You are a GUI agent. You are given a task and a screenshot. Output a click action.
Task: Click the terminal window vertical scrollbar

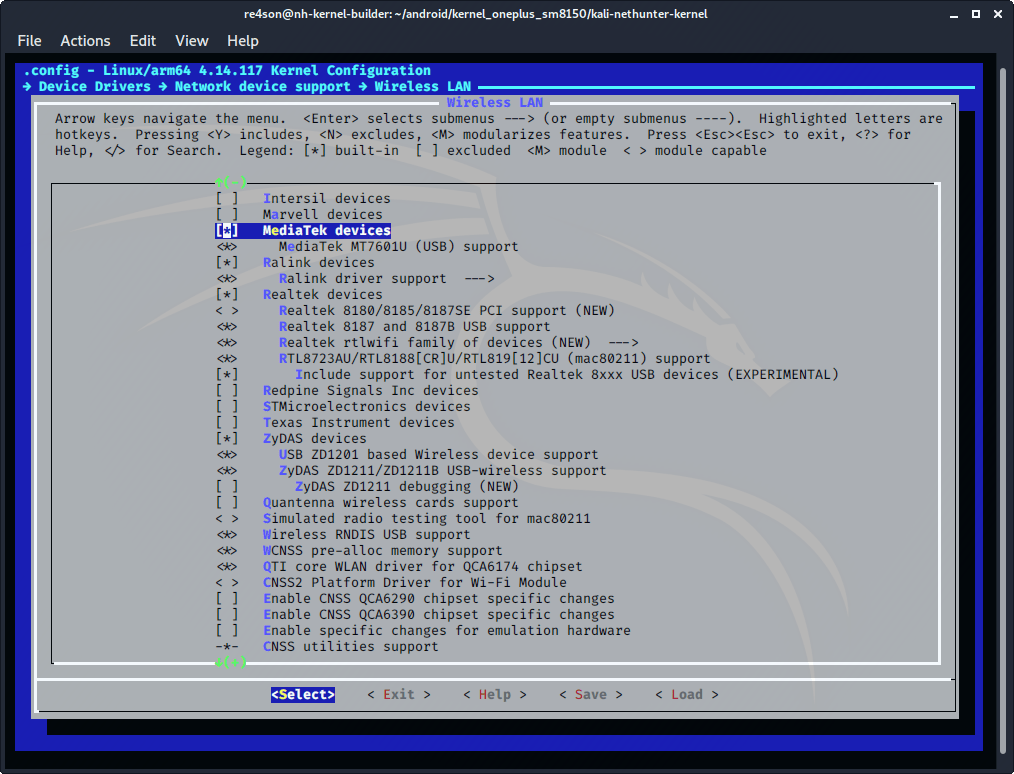point(1004,400)
